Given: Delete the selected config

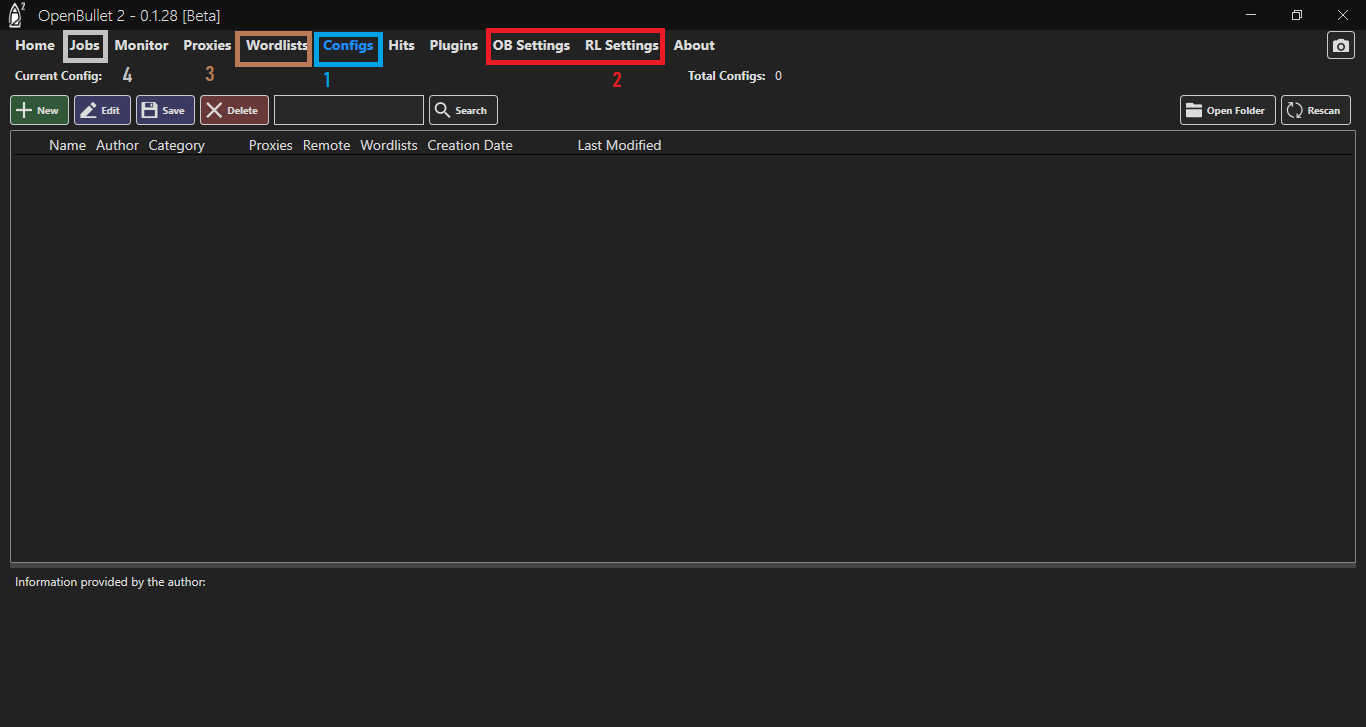Looking at the screenshot, I should click(x=234, y=110).
